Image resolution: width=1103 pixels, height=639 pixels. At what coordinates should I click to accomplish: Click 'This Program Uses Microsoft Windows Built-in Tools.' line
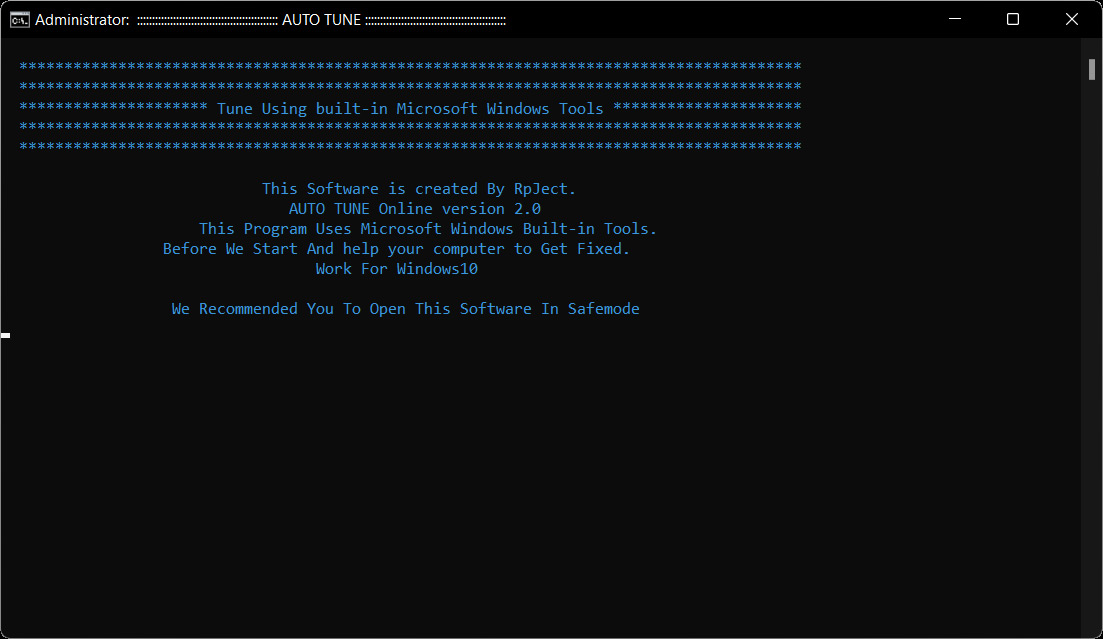tap(428, 229)
